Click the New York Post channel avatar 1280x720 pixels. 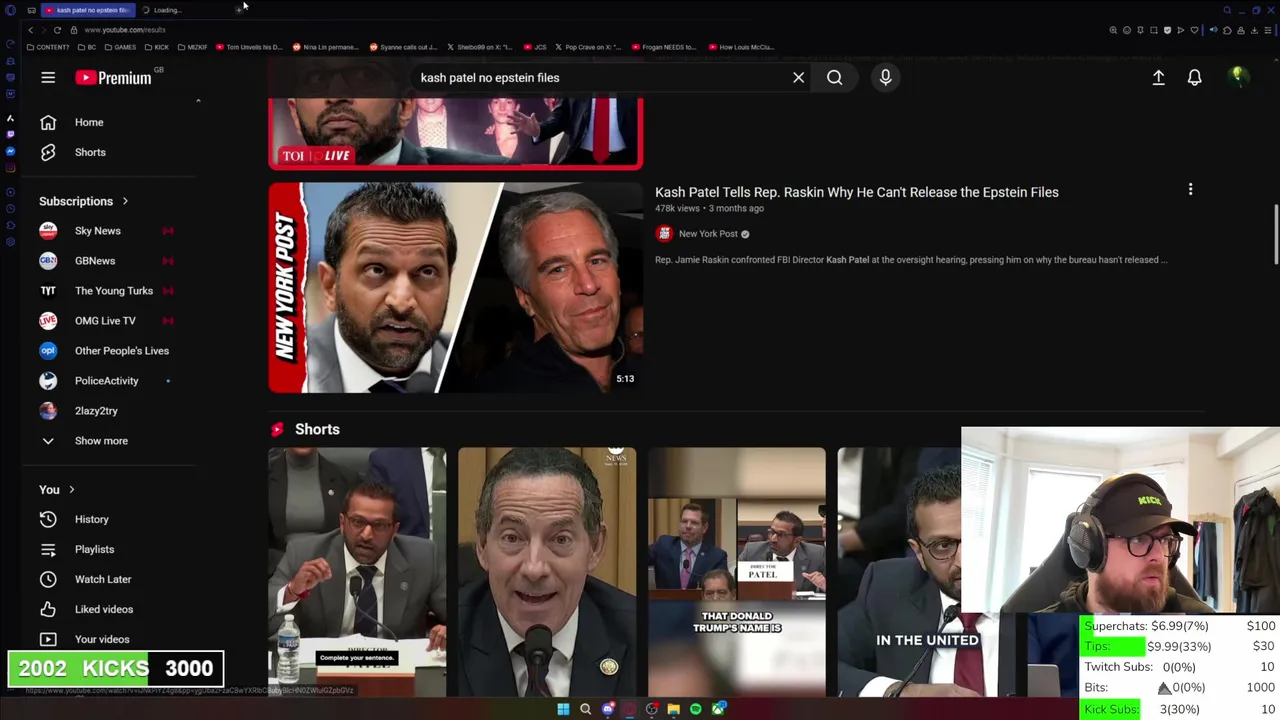[x=664, y=234]
